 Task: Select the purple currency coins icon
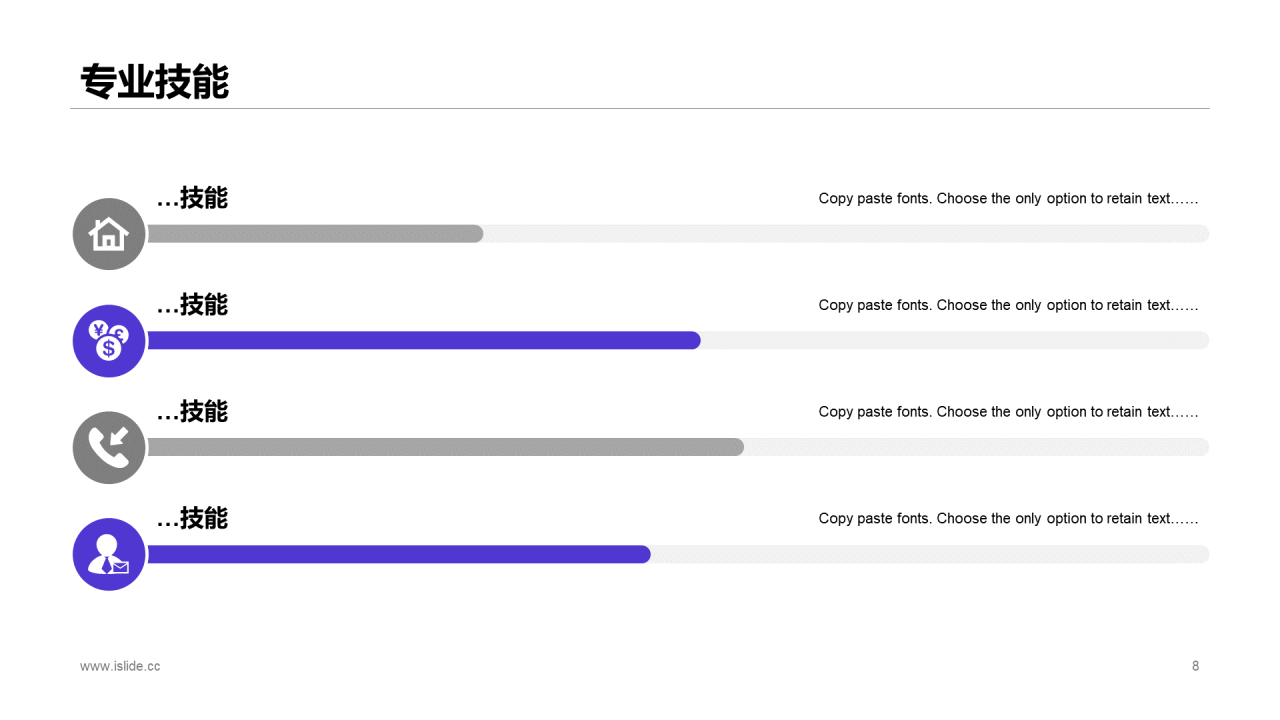(x=109, y=341)
